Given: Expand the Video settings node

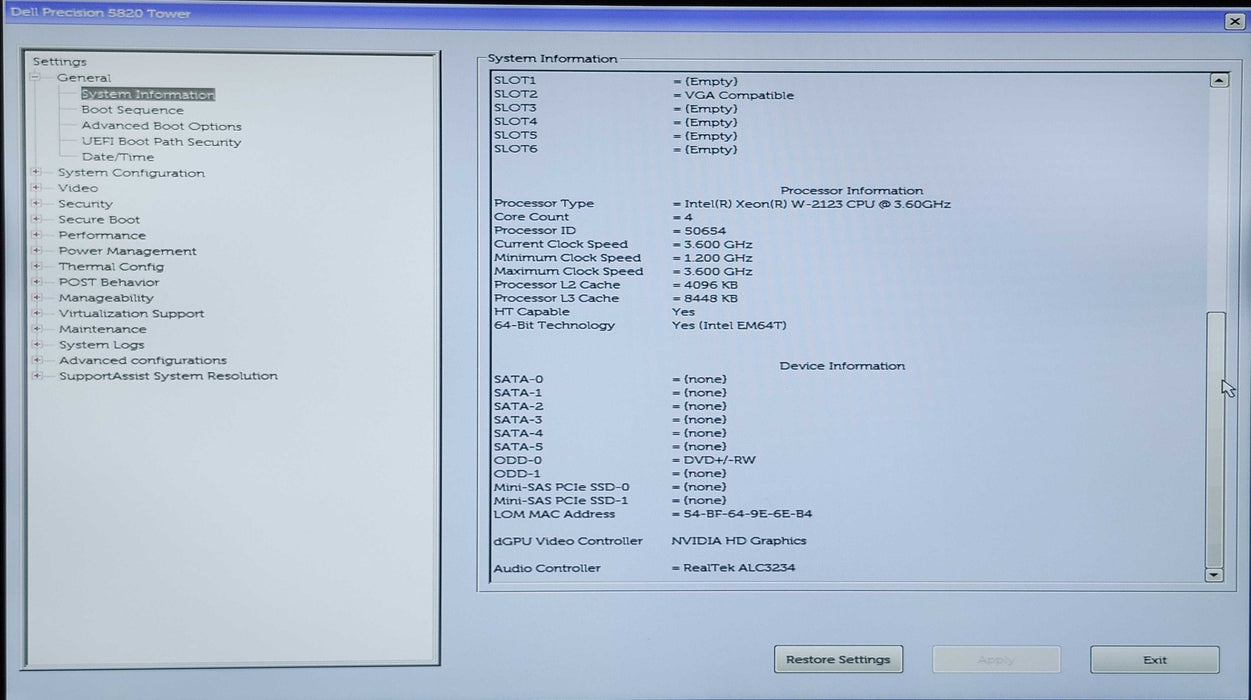Looking at the screenshot, I should [x=37, y=188].
